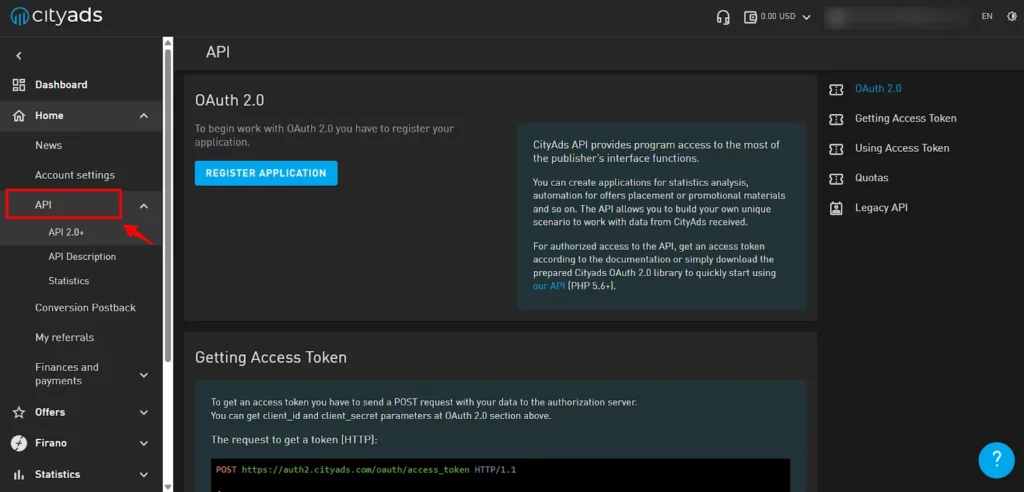Click the OAuth 2.0 ticket icon

click(x=836, y=90)
